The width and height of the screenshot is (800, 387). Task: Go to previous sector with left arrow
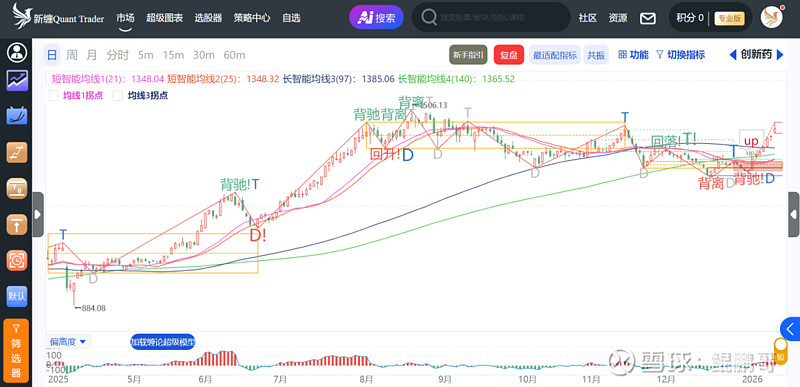click(733, 55)
